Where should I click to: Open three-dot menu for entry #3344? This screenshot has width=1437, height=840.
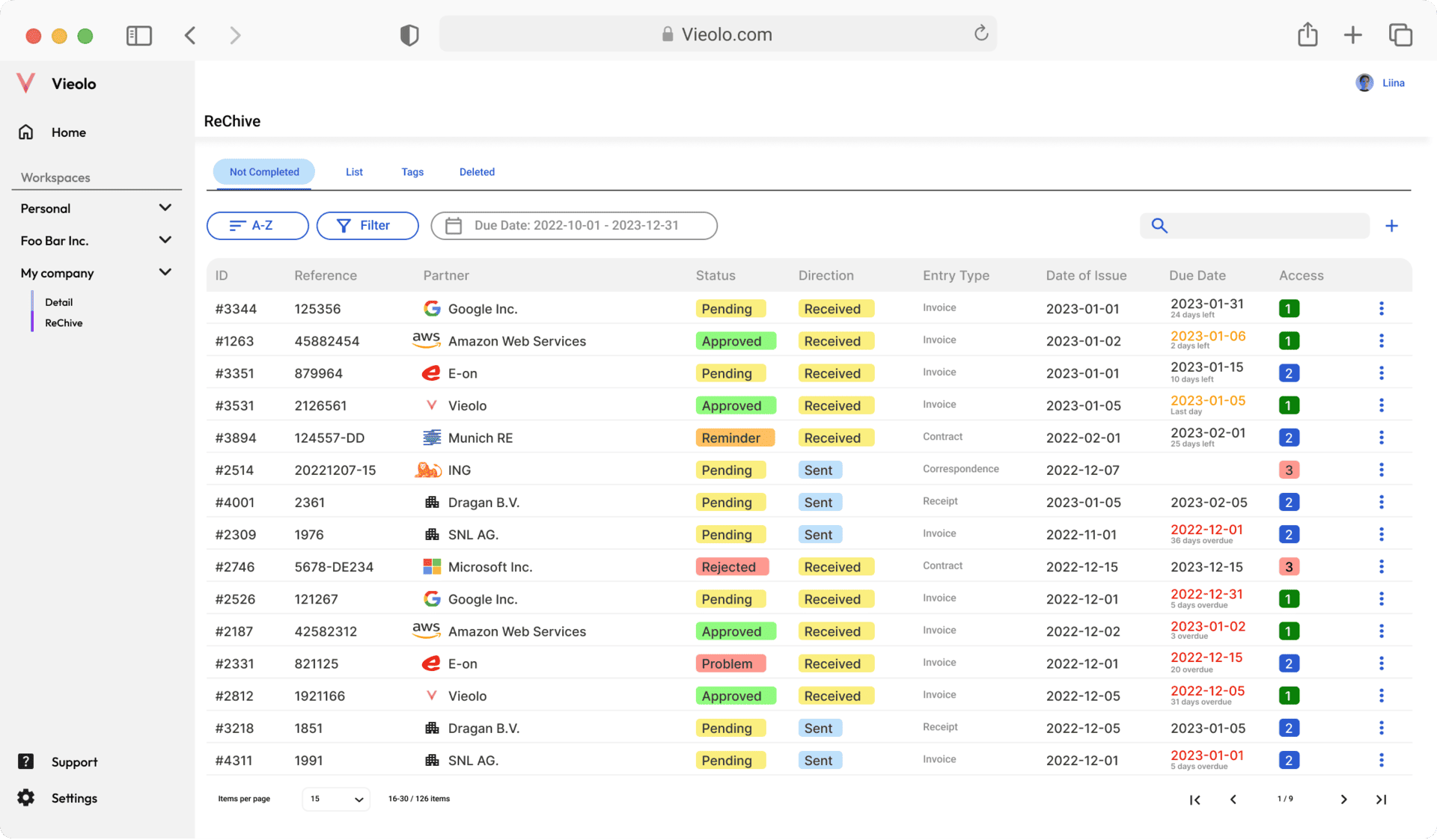coord(1382,308)
